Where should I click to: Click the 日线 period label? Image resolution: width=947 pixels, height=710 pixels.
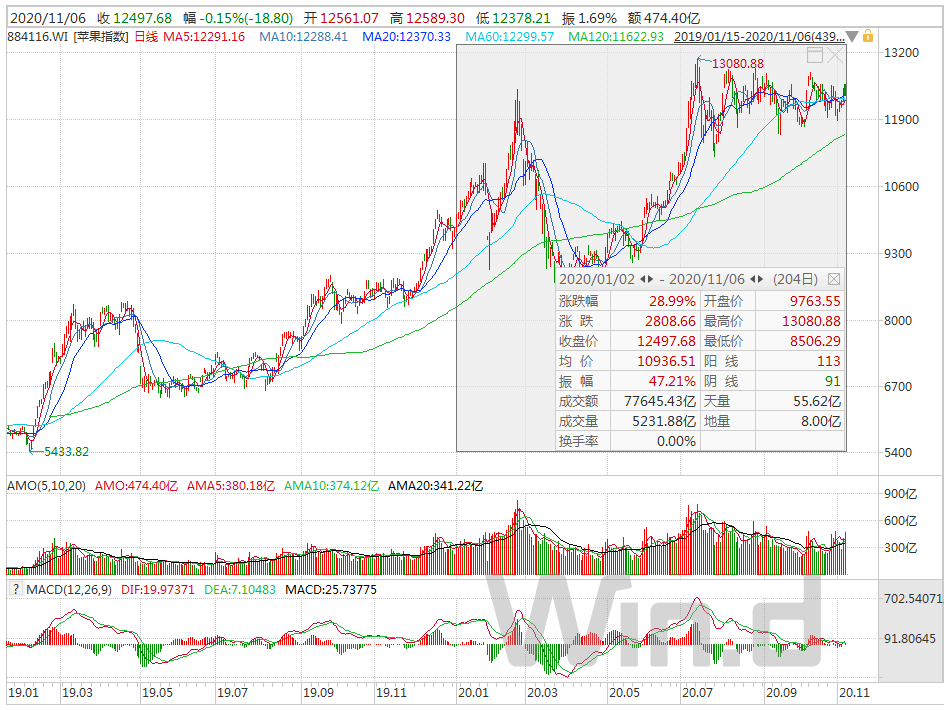point(146,37)
